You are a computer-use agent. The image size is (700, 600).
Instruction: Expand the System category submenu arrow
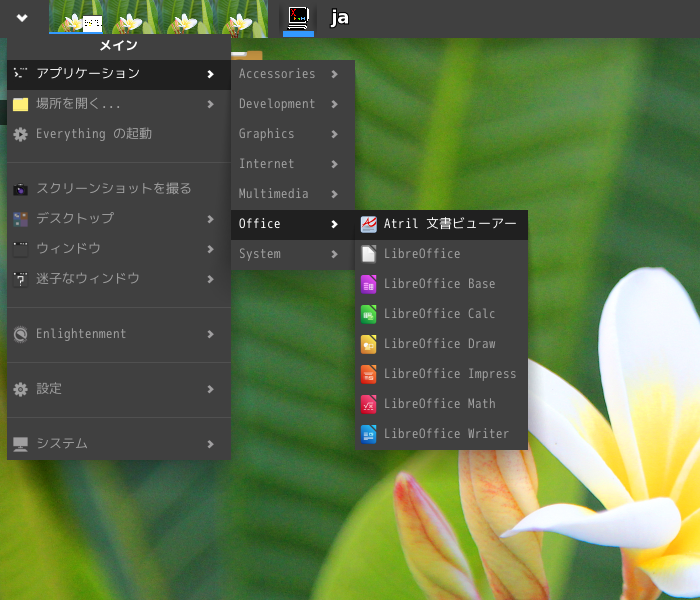(x=334, y=254)
